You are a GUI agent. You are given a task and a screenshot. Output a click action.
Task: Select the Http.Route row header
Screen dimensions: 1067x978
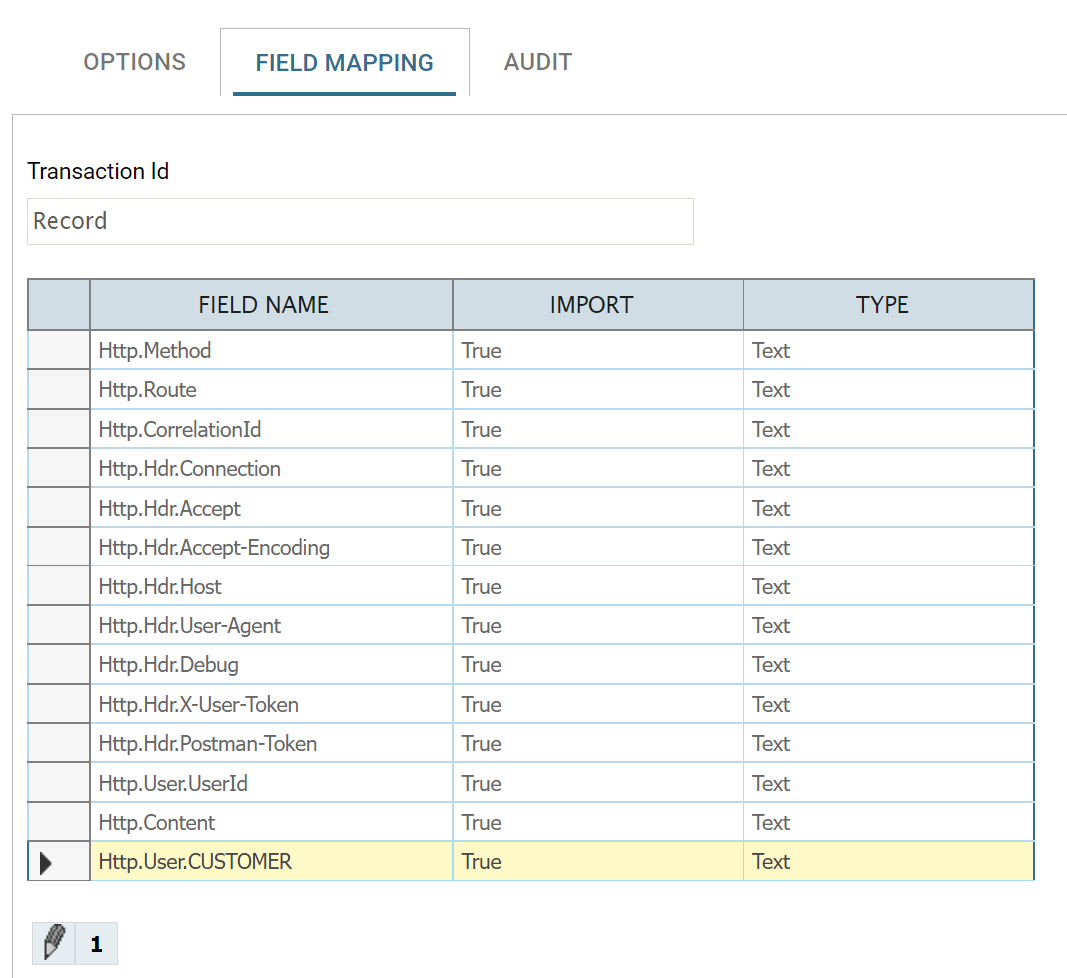tap(59, 390)
